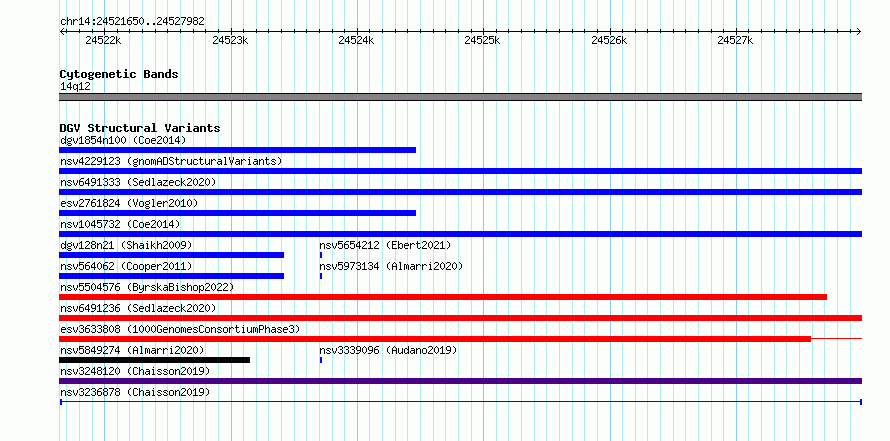This screenshot has height=441, width=890.
Task: Click the 24522k ruler position
Action: coord(103,40)
